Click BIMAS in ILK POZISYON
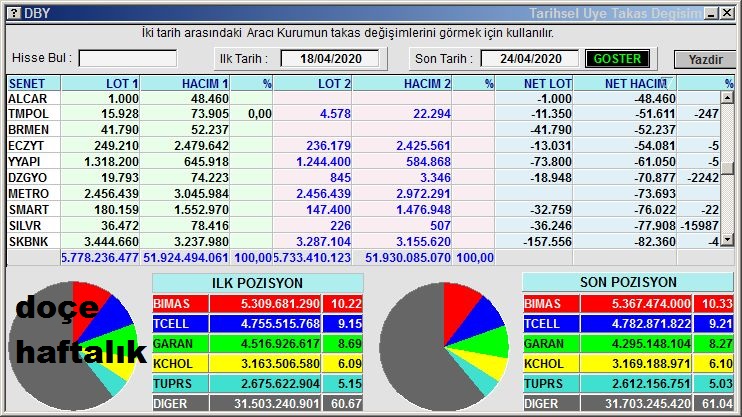The image size is (742, 417). click(x=180, y=304)
